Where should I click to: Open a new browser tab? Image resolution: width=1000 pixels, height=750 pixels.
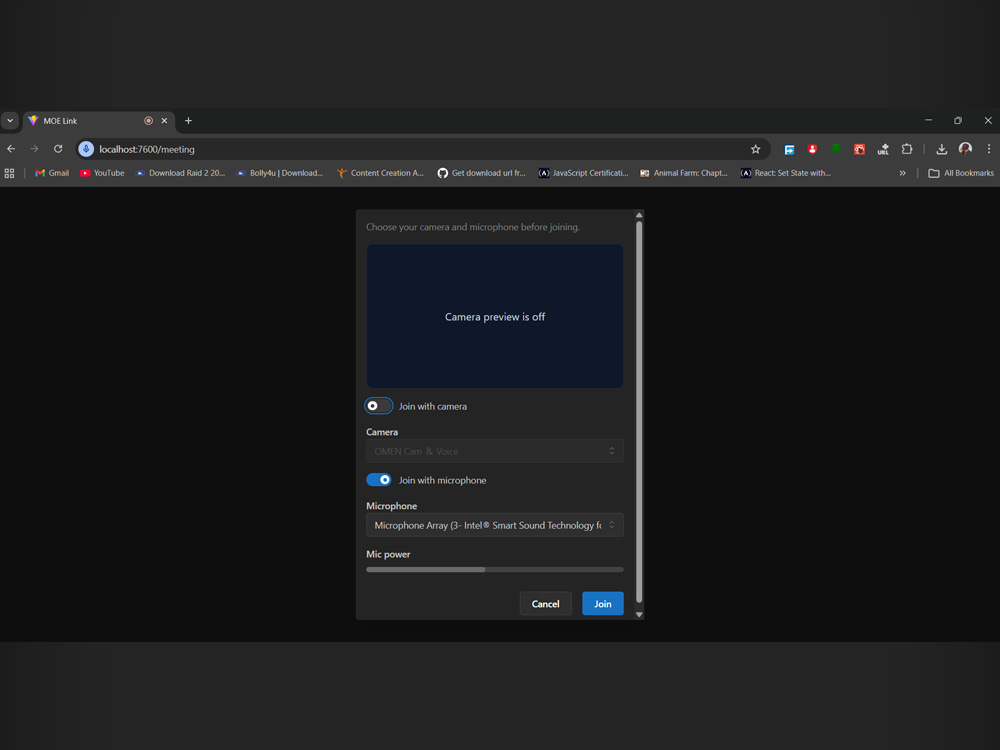[x=188, y=121]
